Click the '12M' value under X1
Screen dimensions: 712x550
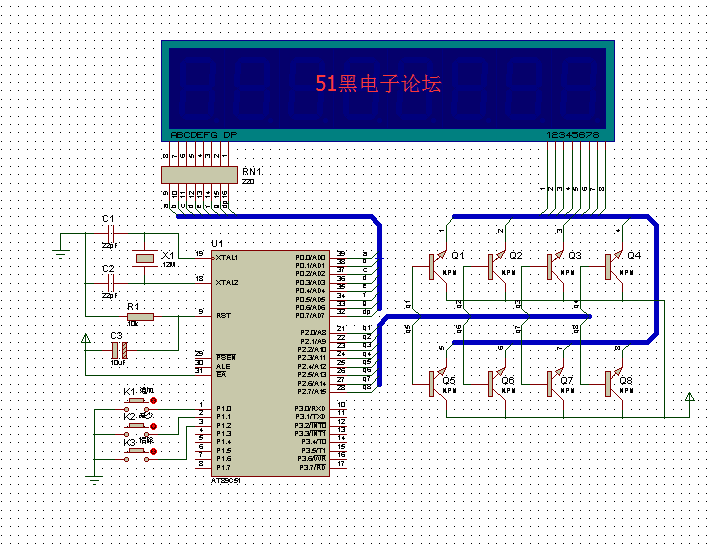168,265
